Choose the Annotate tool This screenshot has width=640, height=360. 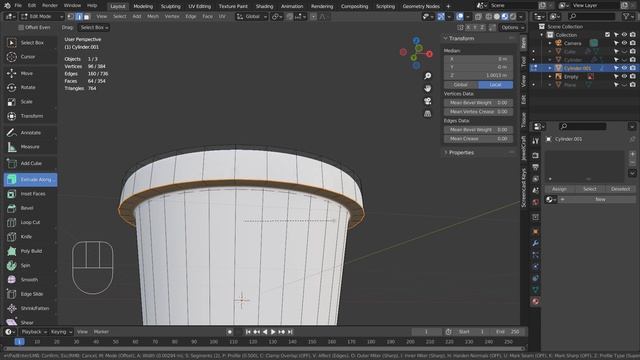30,133
